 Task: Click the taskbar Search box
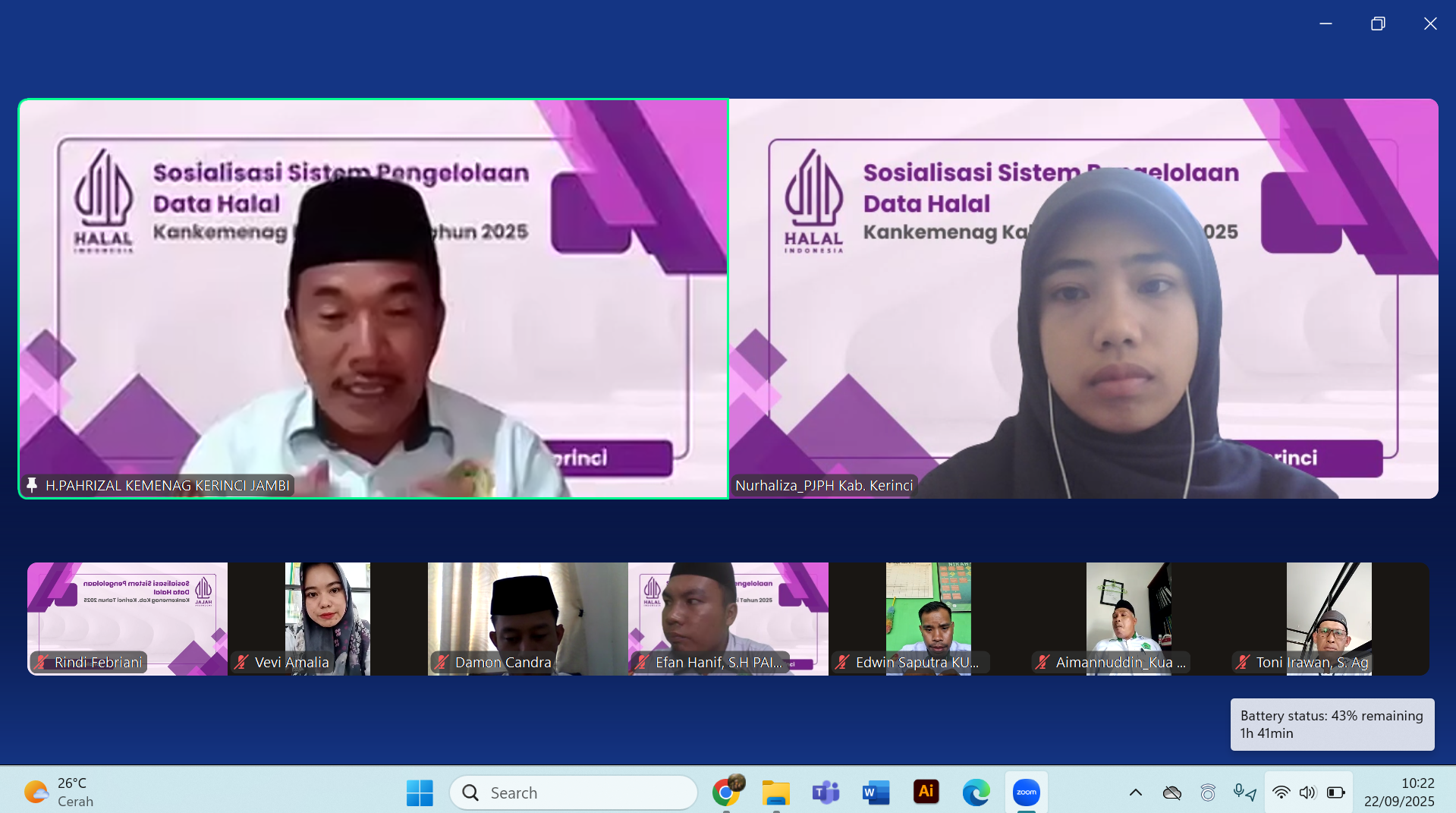click(x=574, y=793)
